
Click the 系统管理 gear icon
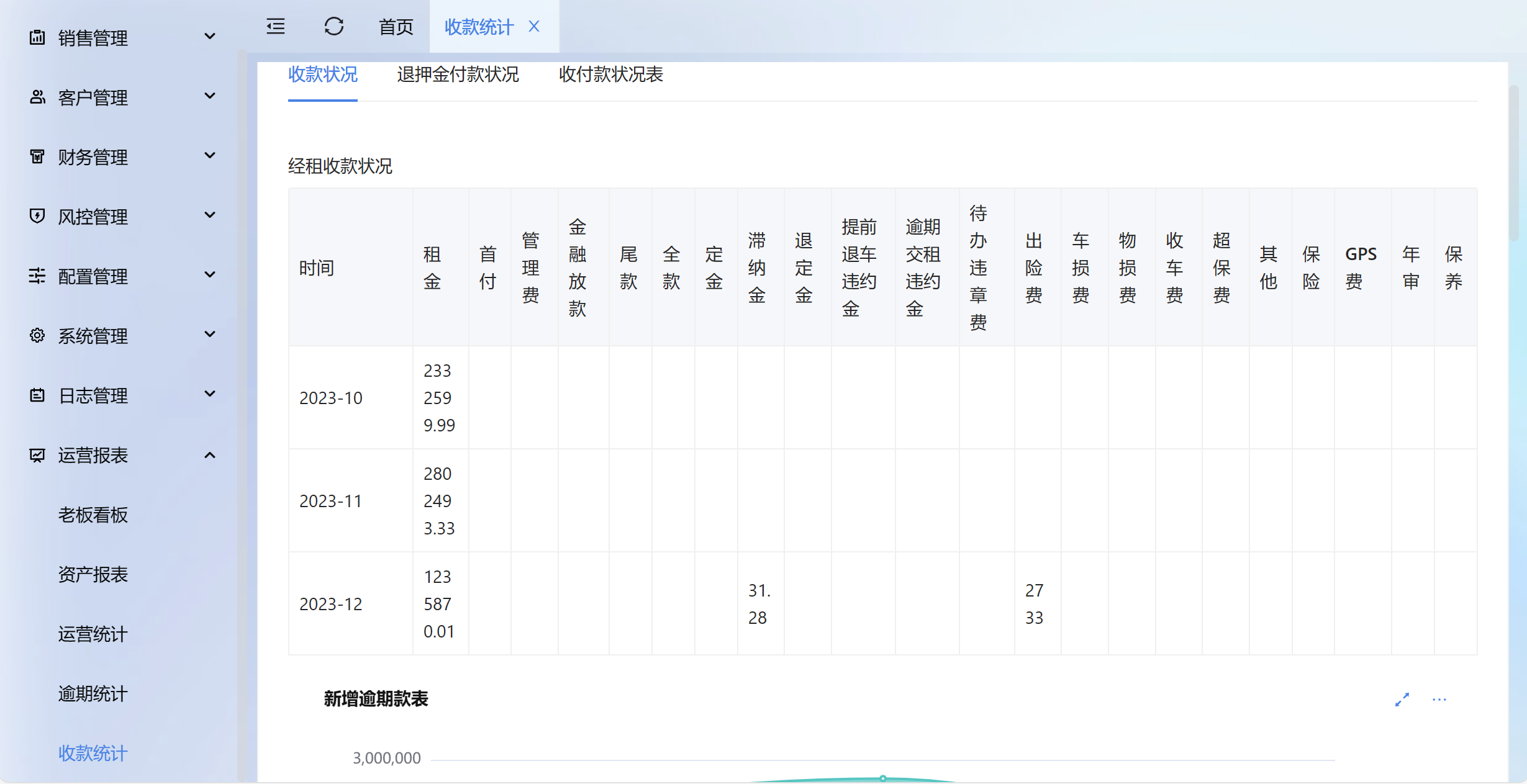37,335
